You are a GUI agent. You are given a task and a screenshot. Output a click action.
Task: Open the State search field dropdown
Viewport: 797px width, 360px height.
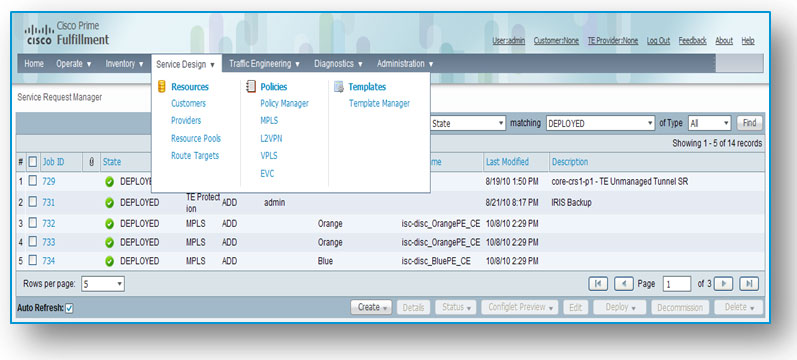pyautogui.click(x=468, y=123)
